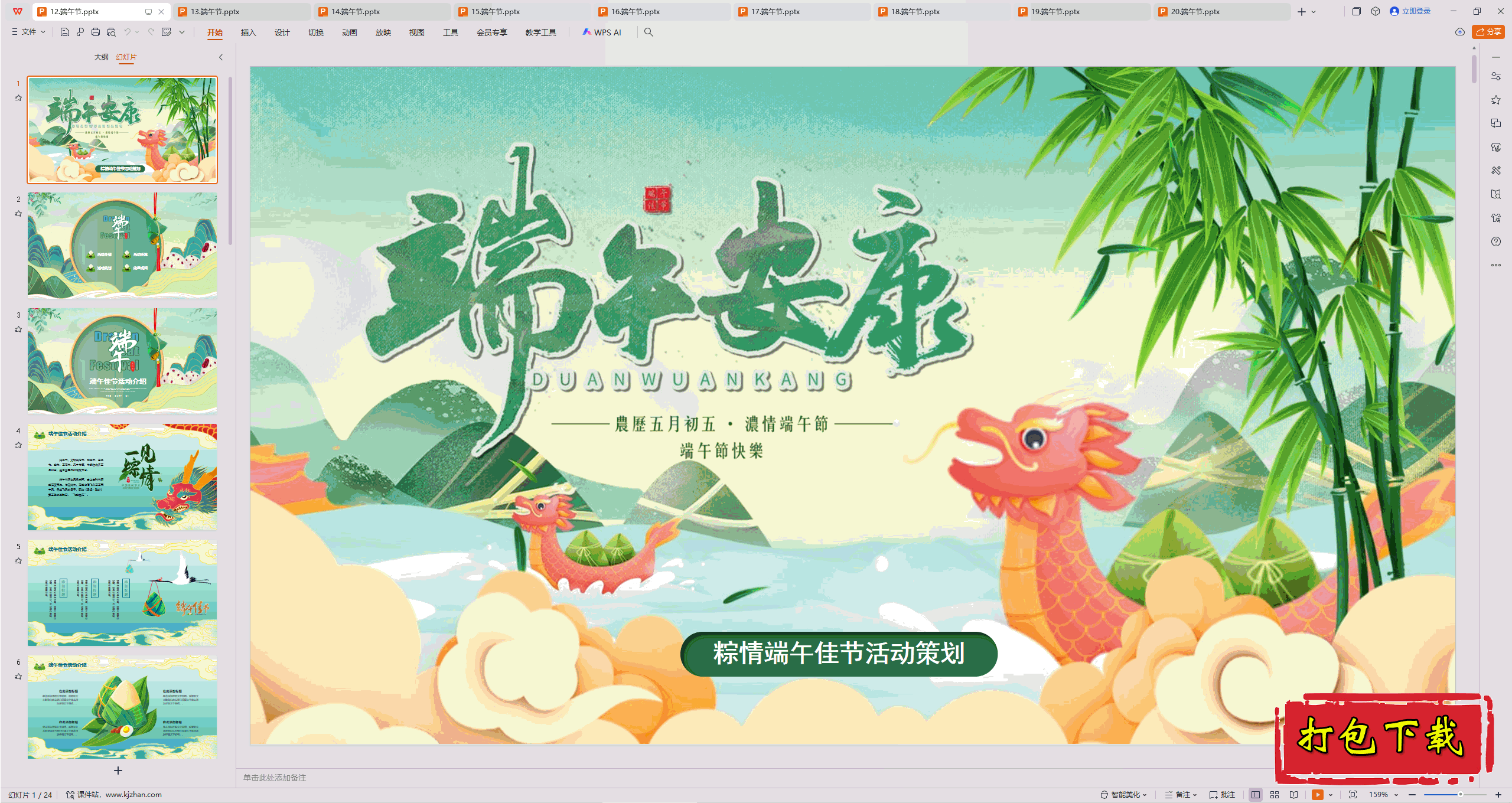
Task: Click fit-slide-to-window icon in status bar
Action: [1353, 795]
